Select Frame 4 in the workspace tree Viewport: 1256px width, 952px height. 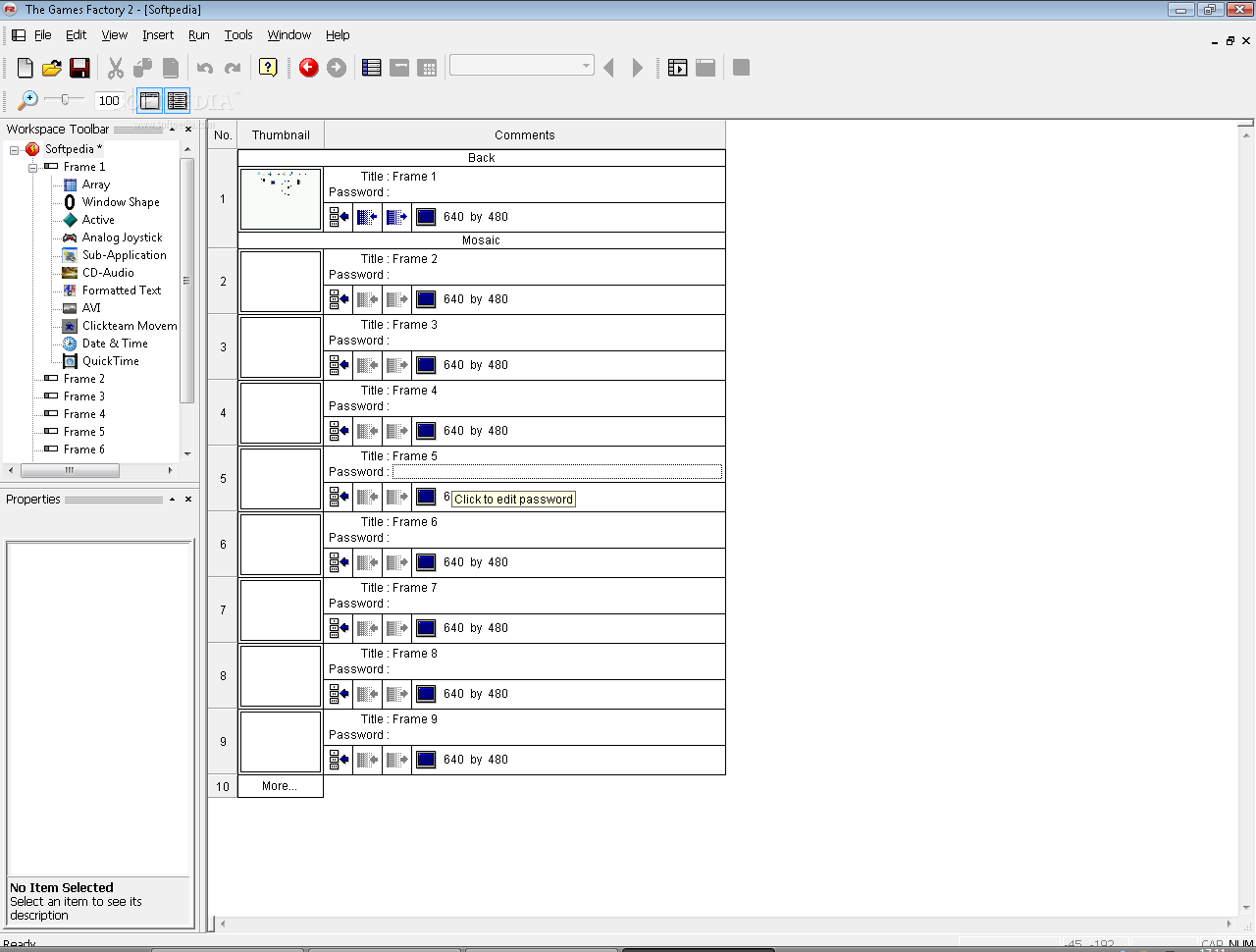tap(84, 414)
